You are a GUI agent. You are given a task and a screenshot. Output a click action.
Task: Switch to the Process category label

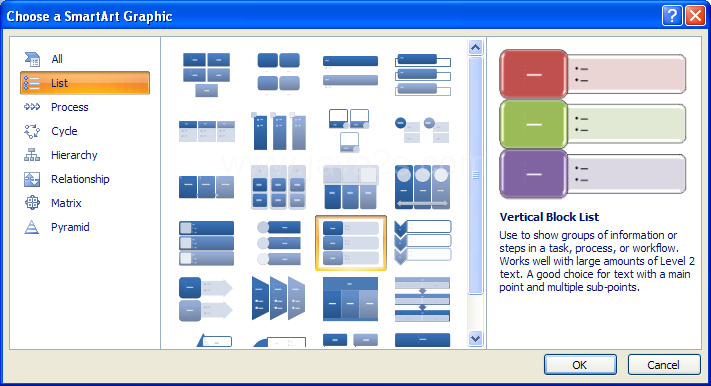pyautogui.click(x=69, y=107)
